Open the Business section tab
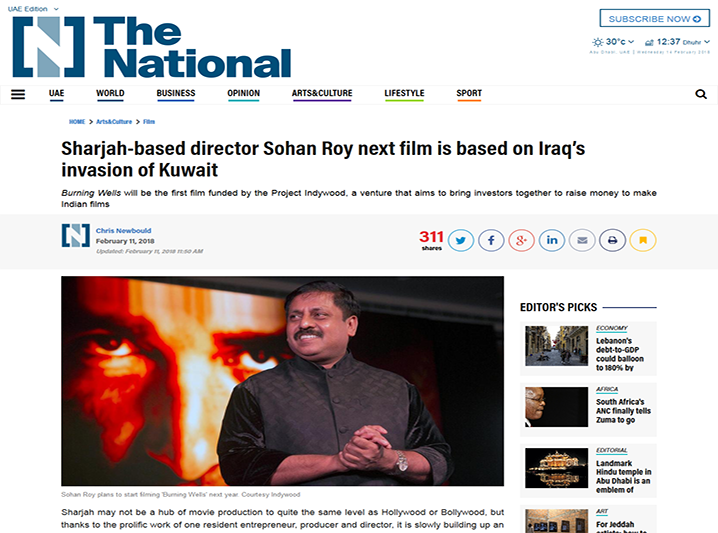 [x=176, y=94]
